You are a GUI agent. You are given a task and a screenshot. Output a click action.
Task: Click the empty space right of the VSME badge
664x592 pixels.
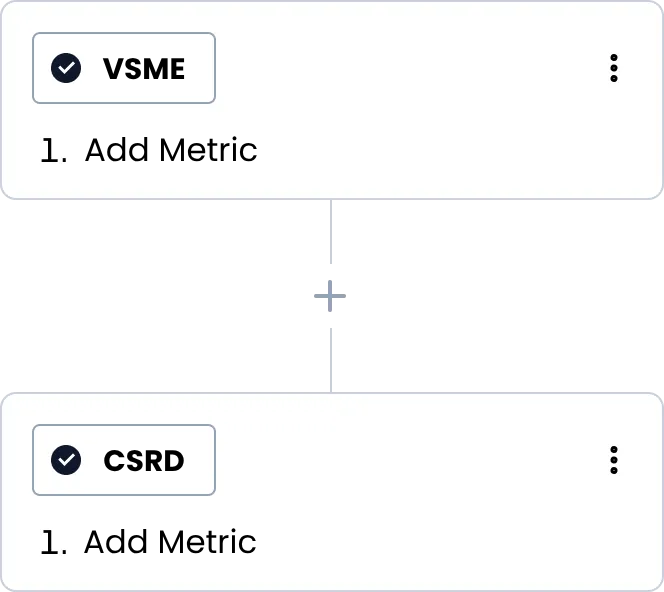tap(400, 68)
